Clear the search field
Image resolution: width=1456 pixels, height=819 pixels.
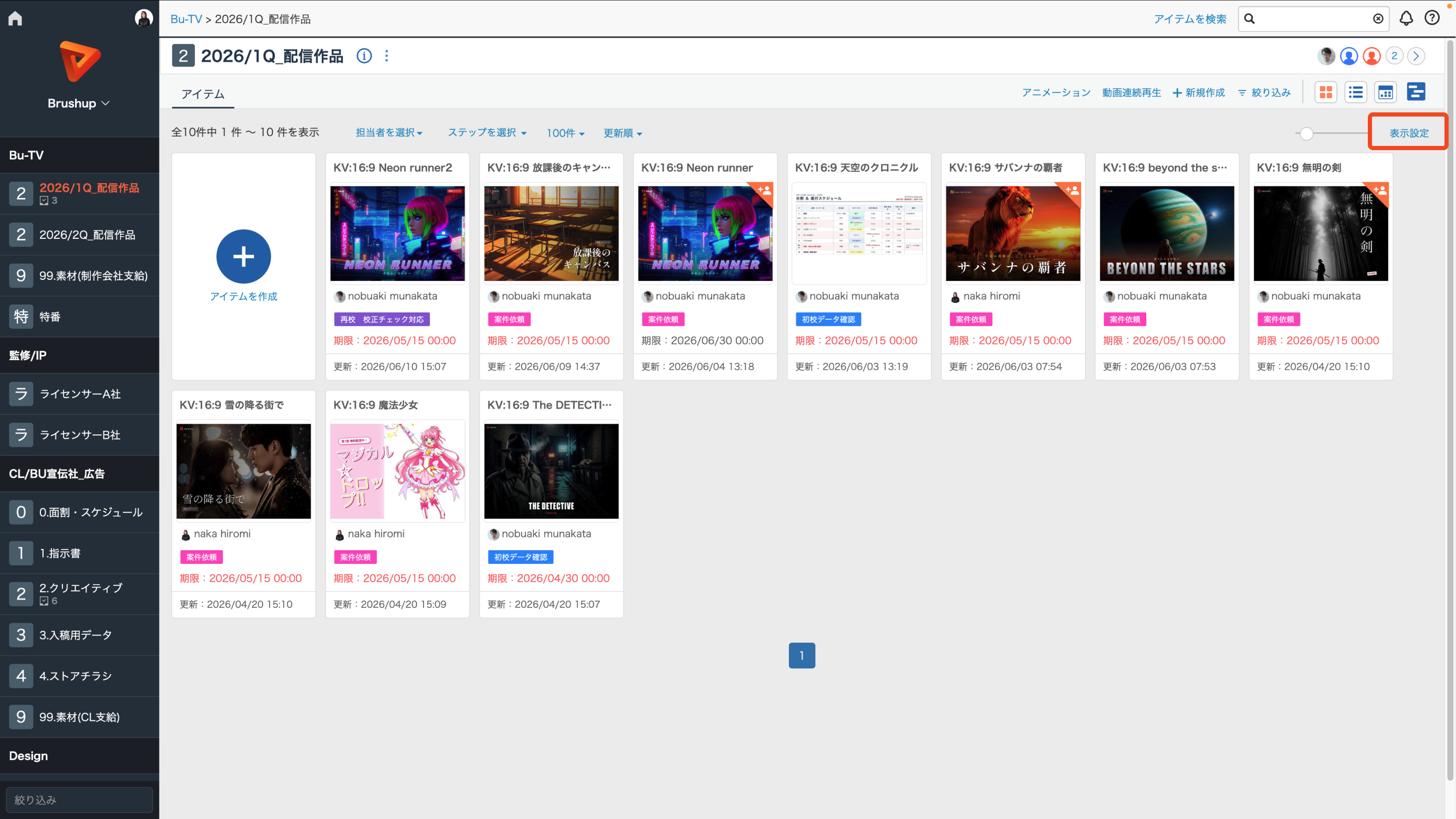1378,19
